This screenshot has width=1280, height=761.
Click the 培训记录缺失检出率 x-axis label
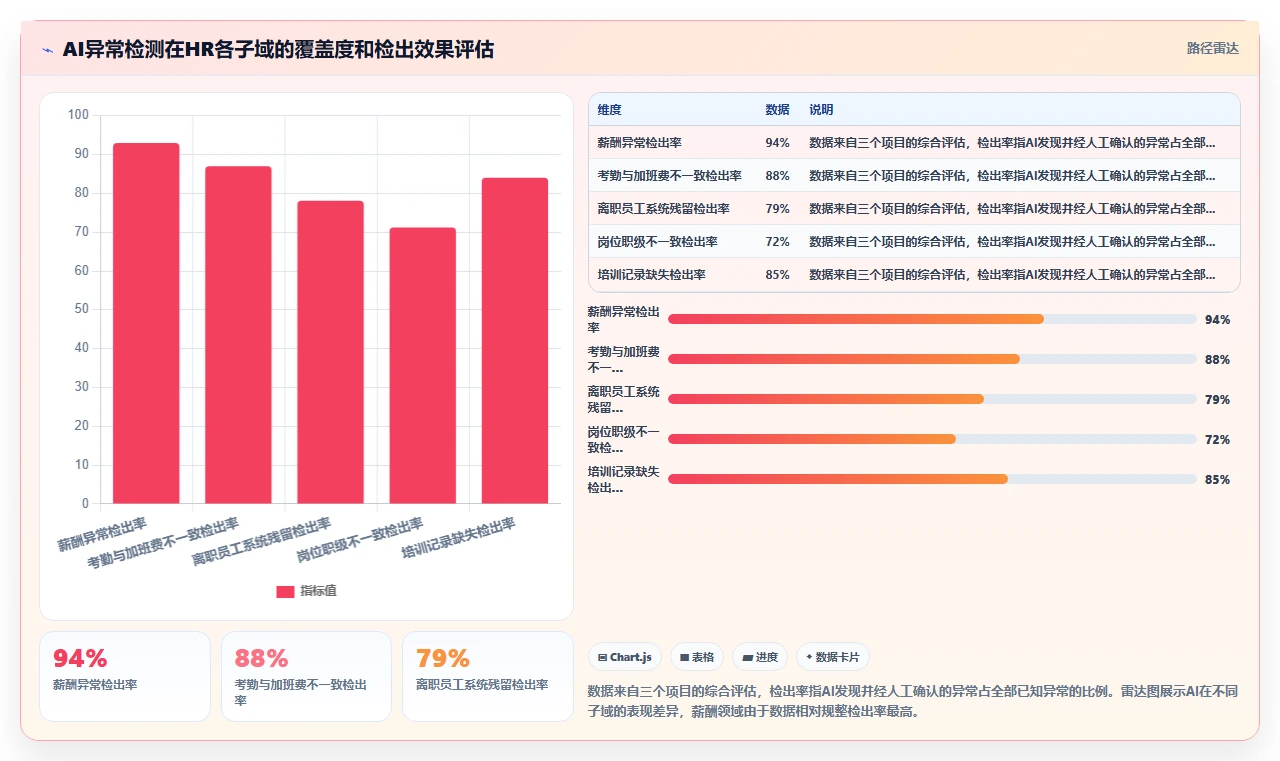point(458,538)
